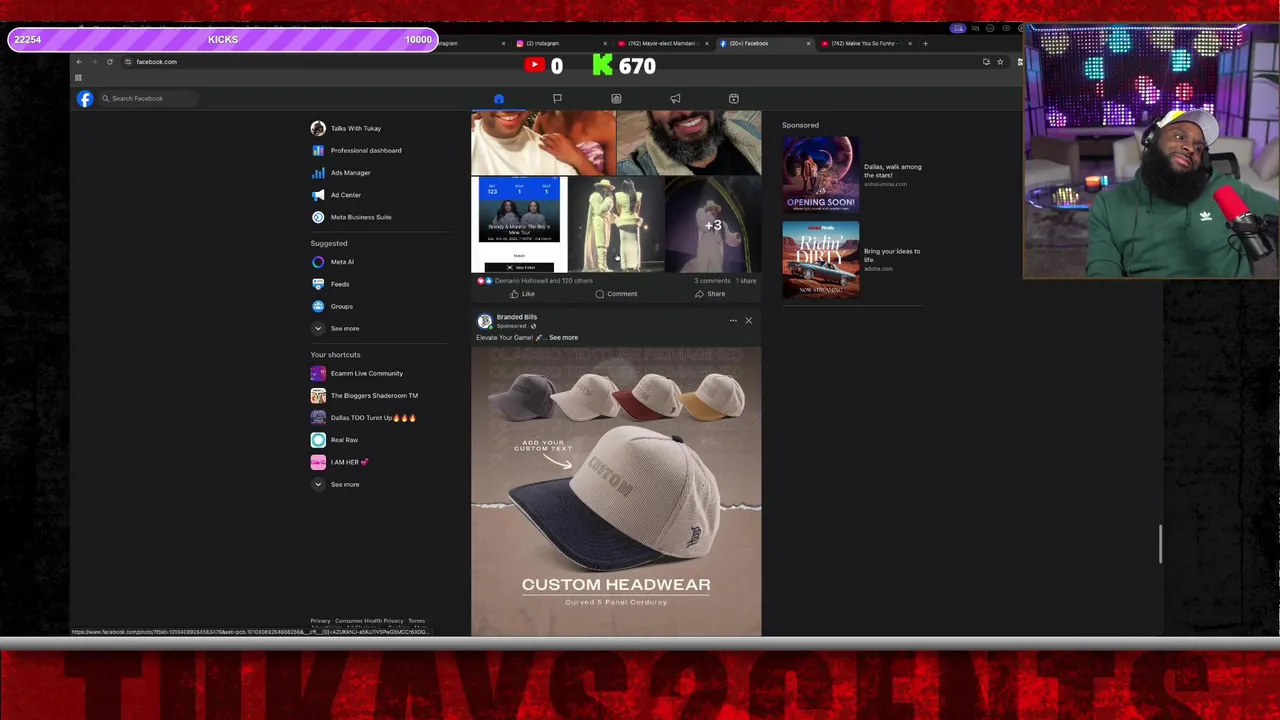The width and height of the screenshot is (1280, 720).
Task: Switch to the Maine You So Funny tab
Action: [x=866, y=43]
